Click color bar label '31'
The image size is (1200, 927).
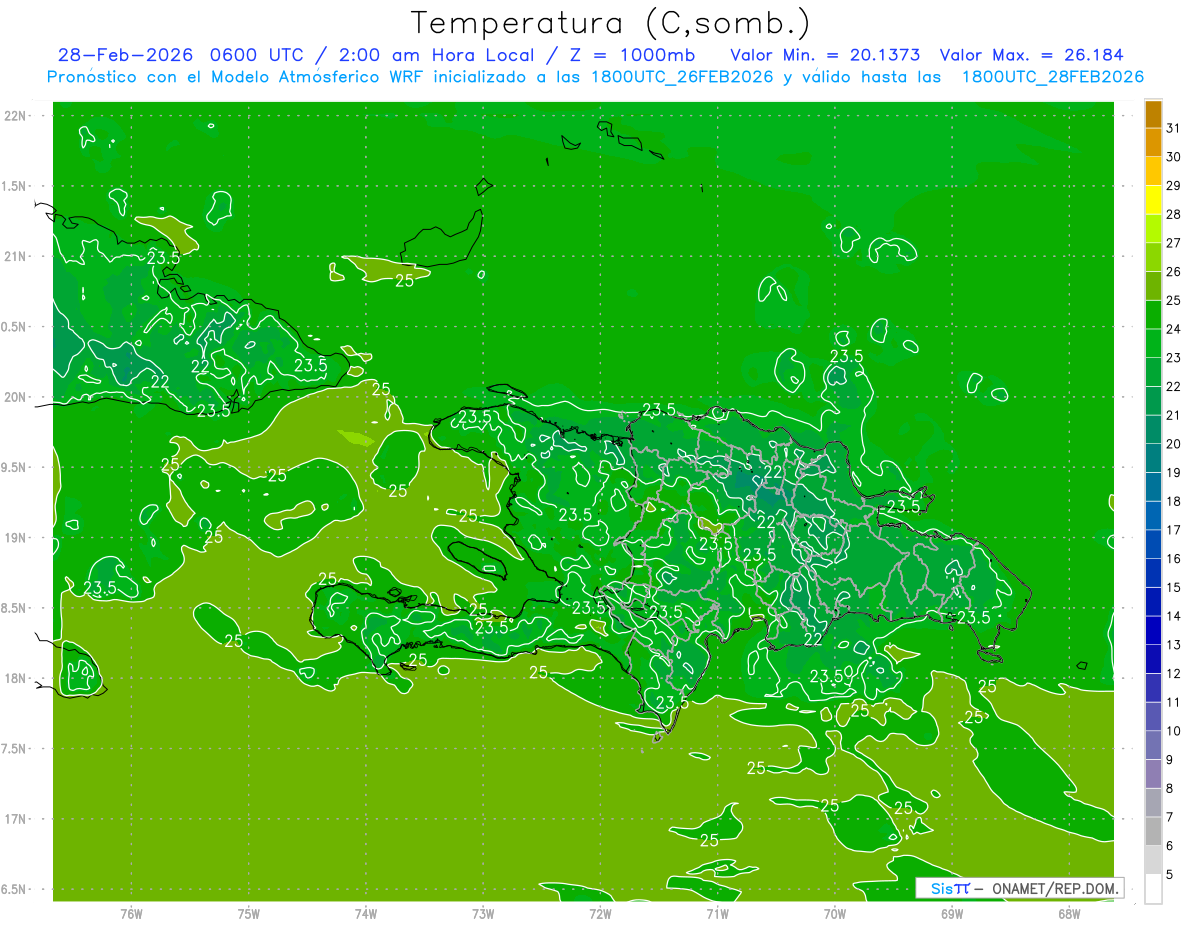click(x=1174, y=128)
